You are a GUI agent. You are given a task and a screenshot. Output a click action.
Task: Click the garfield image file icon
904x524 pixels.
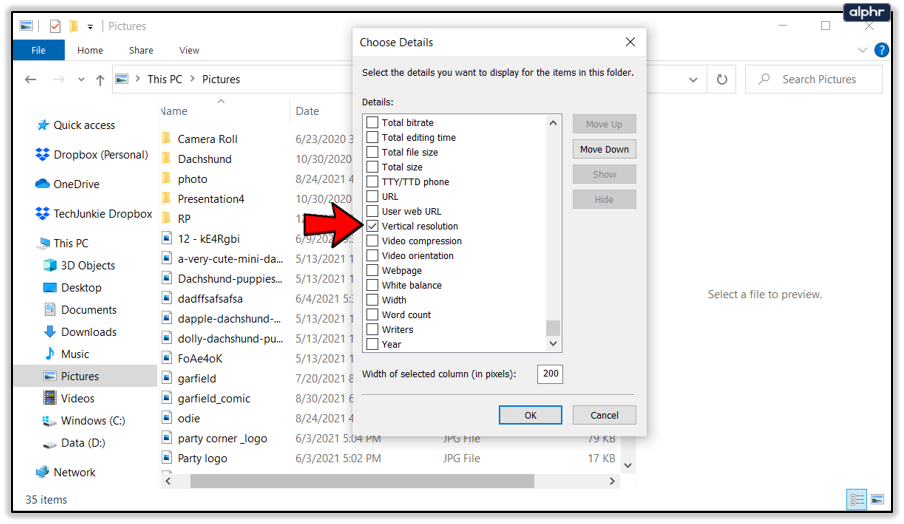click(167, 378)
